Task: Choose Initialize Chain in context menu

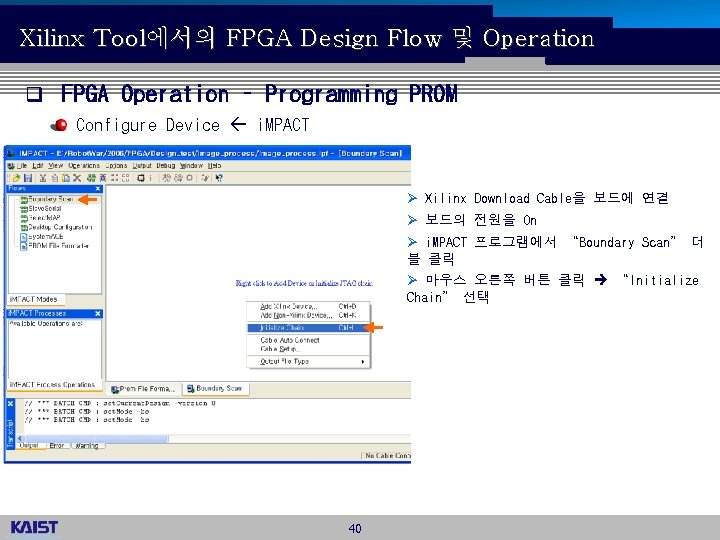Action: [x=308, y=328]
